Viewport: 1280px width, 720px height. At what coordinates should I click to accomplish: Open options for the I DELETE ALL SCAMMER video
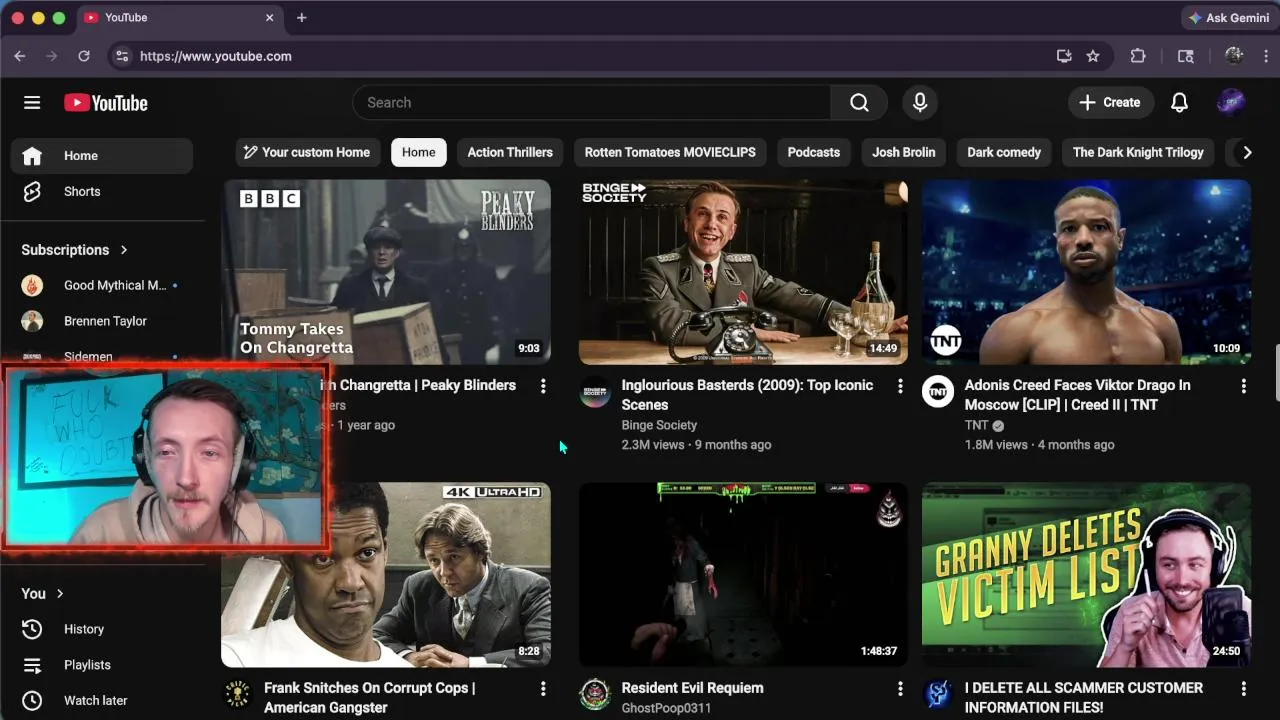tap(1244, 689)
